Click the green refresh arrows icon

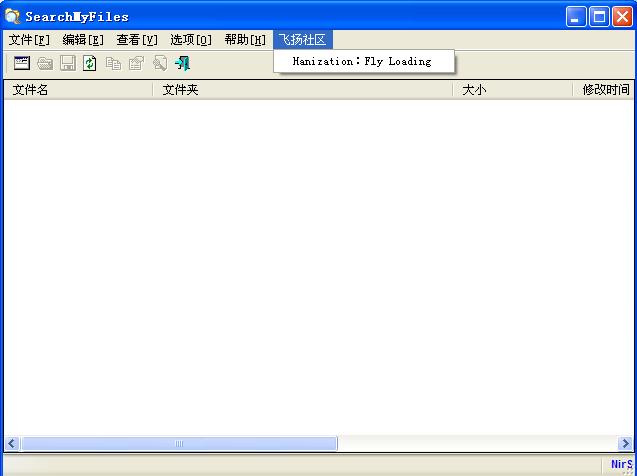pyautogui.click(x=90, y=63)
